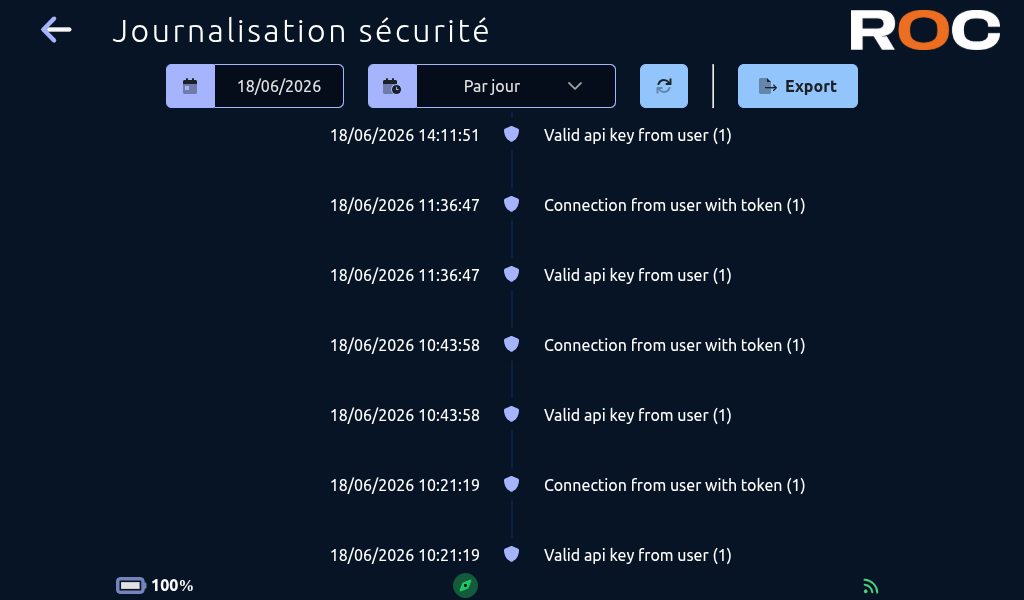Edit the date field 18/06/2026

[279, 86]
